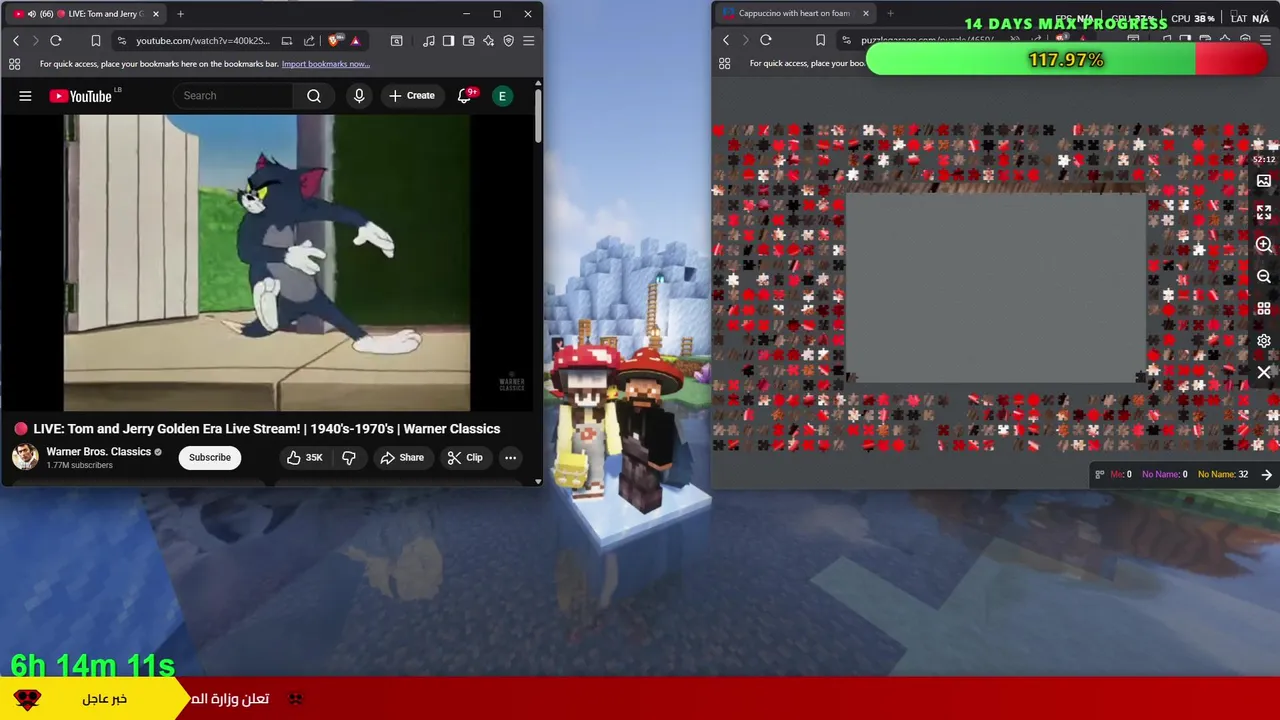
Task: Search with voice microphone on YouTube
Action: point(359,96)
